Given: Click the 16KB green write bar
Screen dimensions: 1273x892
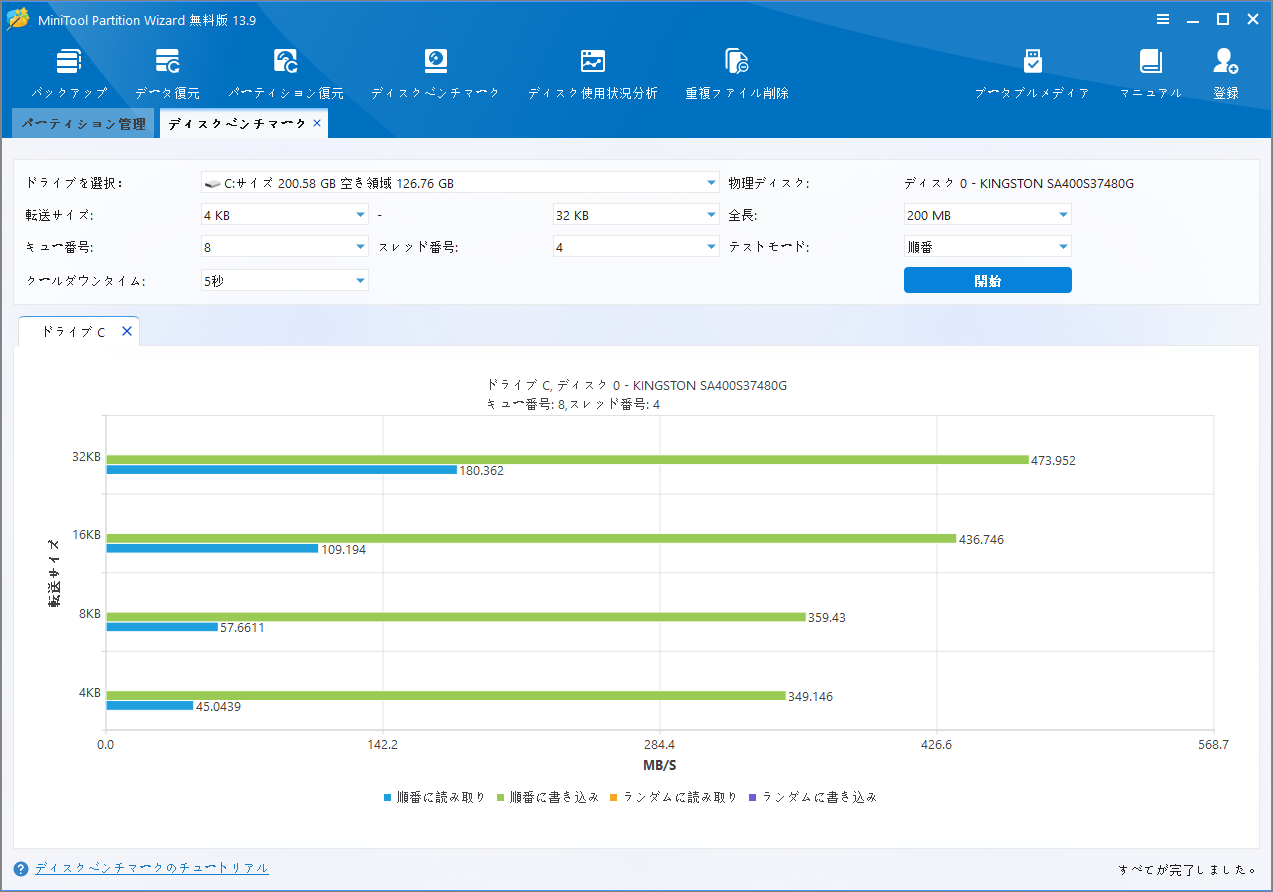Looking at the screenshot, I should [531, 538].
